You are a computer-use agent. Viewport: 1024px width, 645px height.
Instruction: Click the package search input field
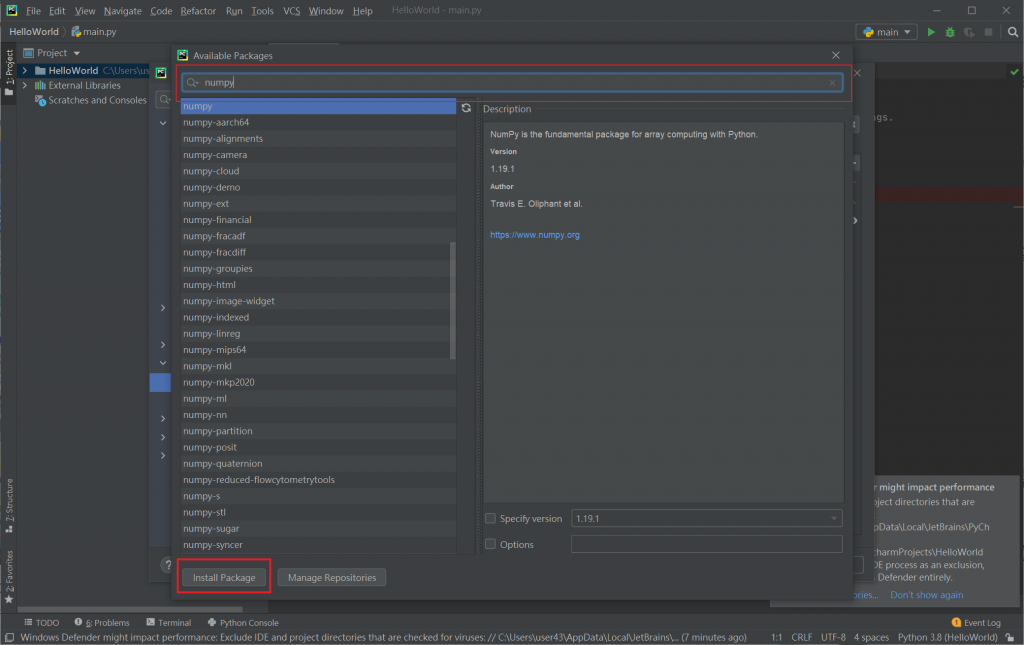tap(513, 82)
